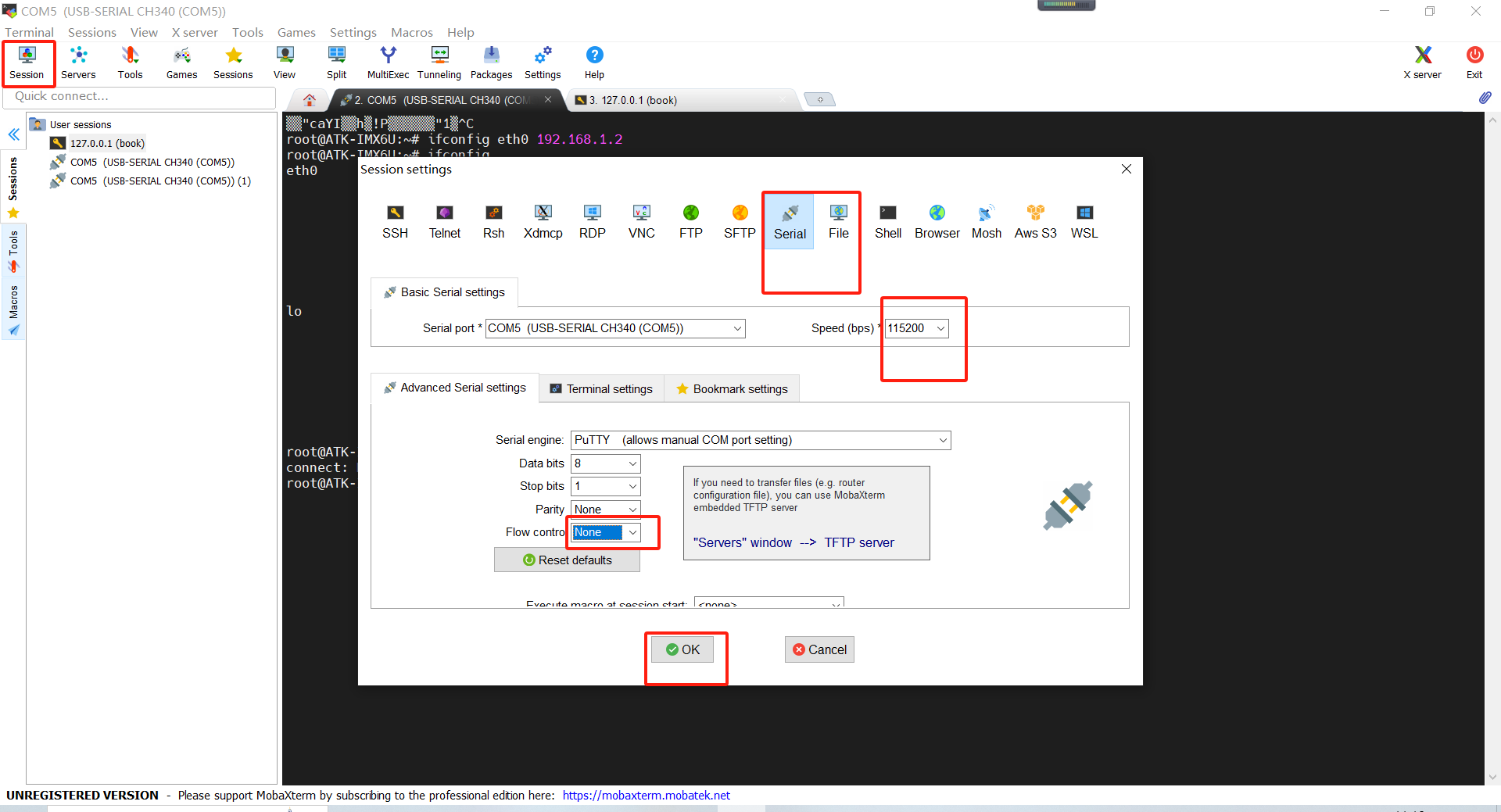Open the Settings gears toolbar icon

[x=543, y=63]
